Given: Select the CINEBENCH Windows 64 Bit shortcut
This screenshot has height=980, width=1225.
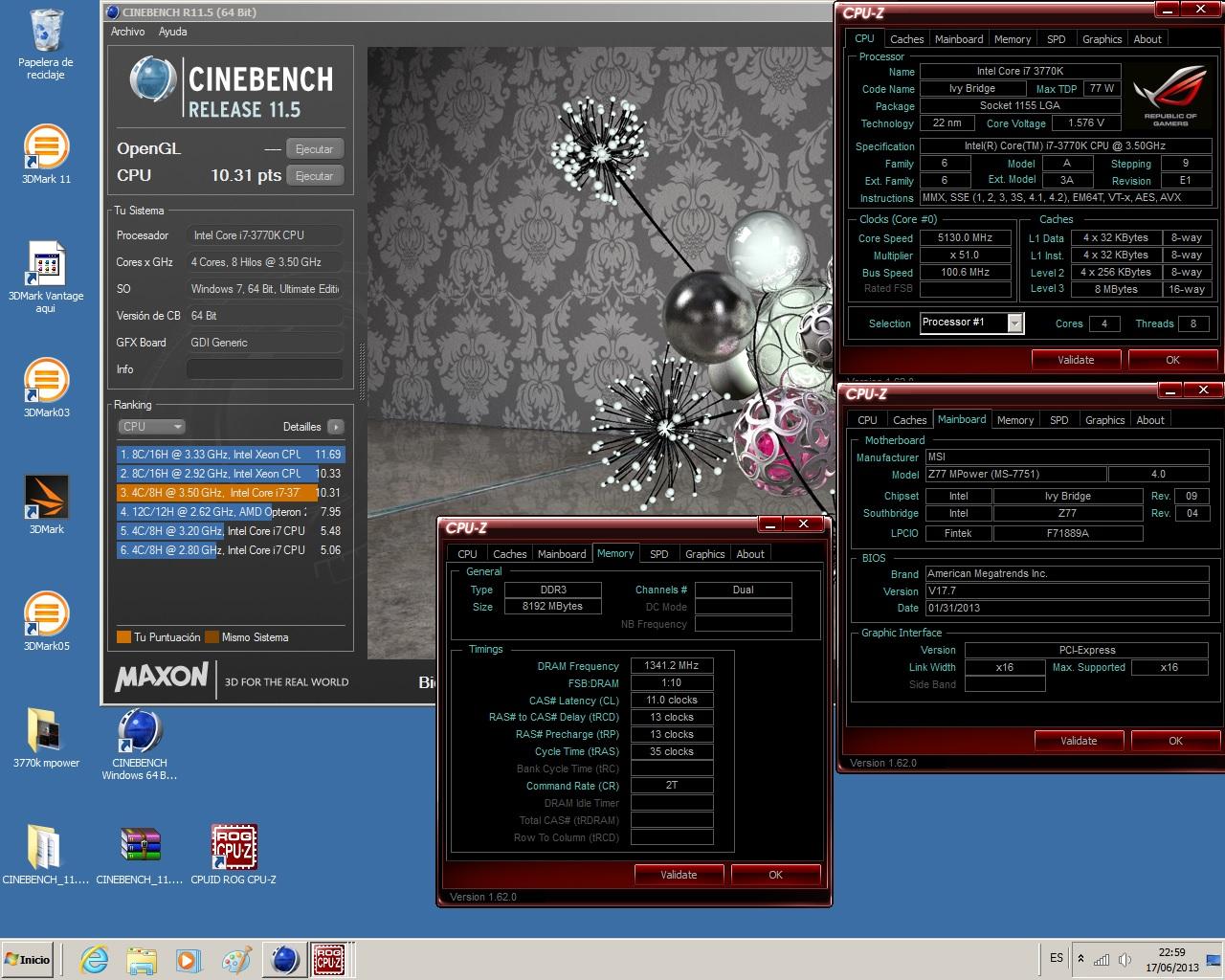Looking at the screenshot, I should (140, 745).
